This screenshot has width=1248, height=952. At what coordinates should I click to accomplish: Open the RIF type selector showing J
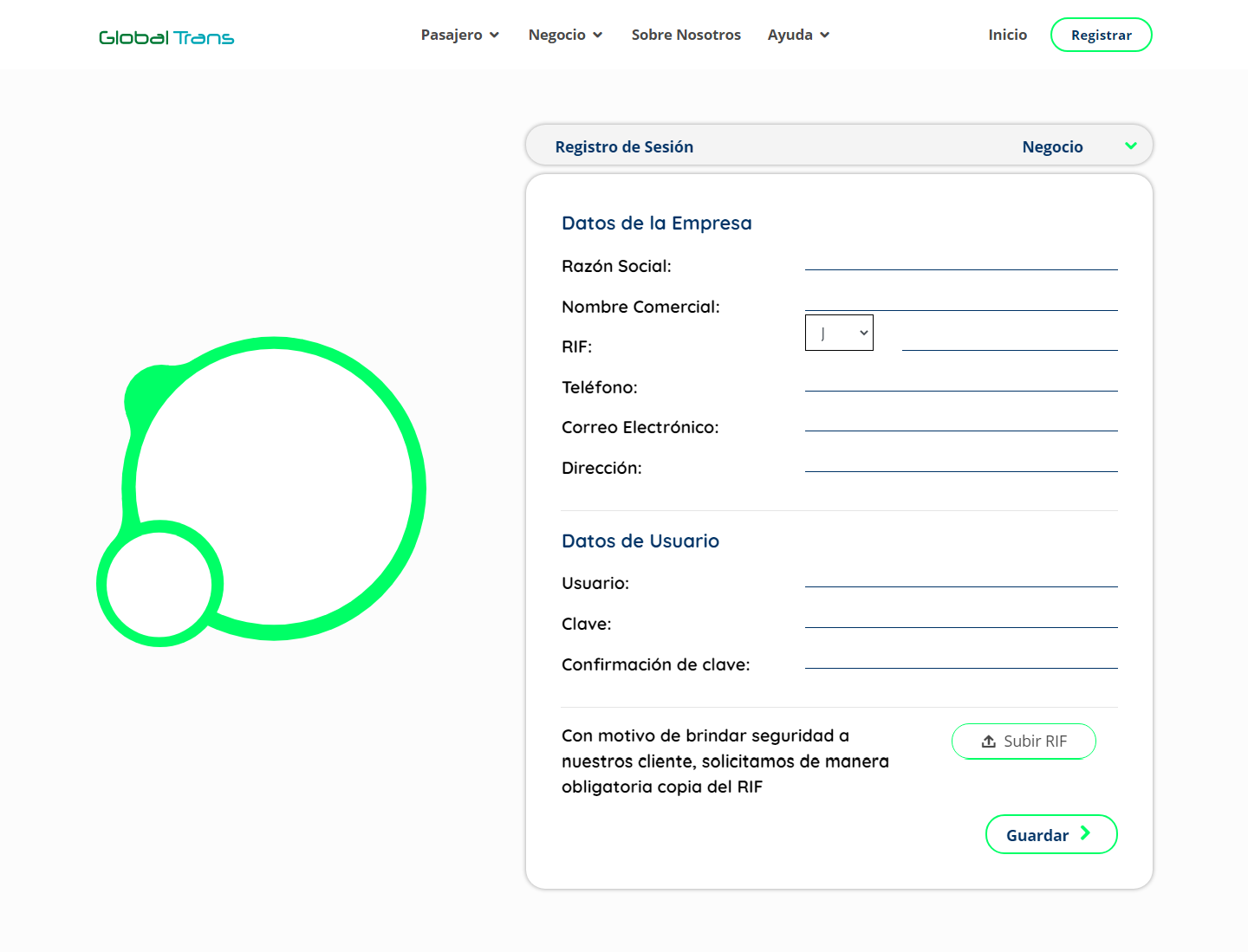click(x=839, y=333)
